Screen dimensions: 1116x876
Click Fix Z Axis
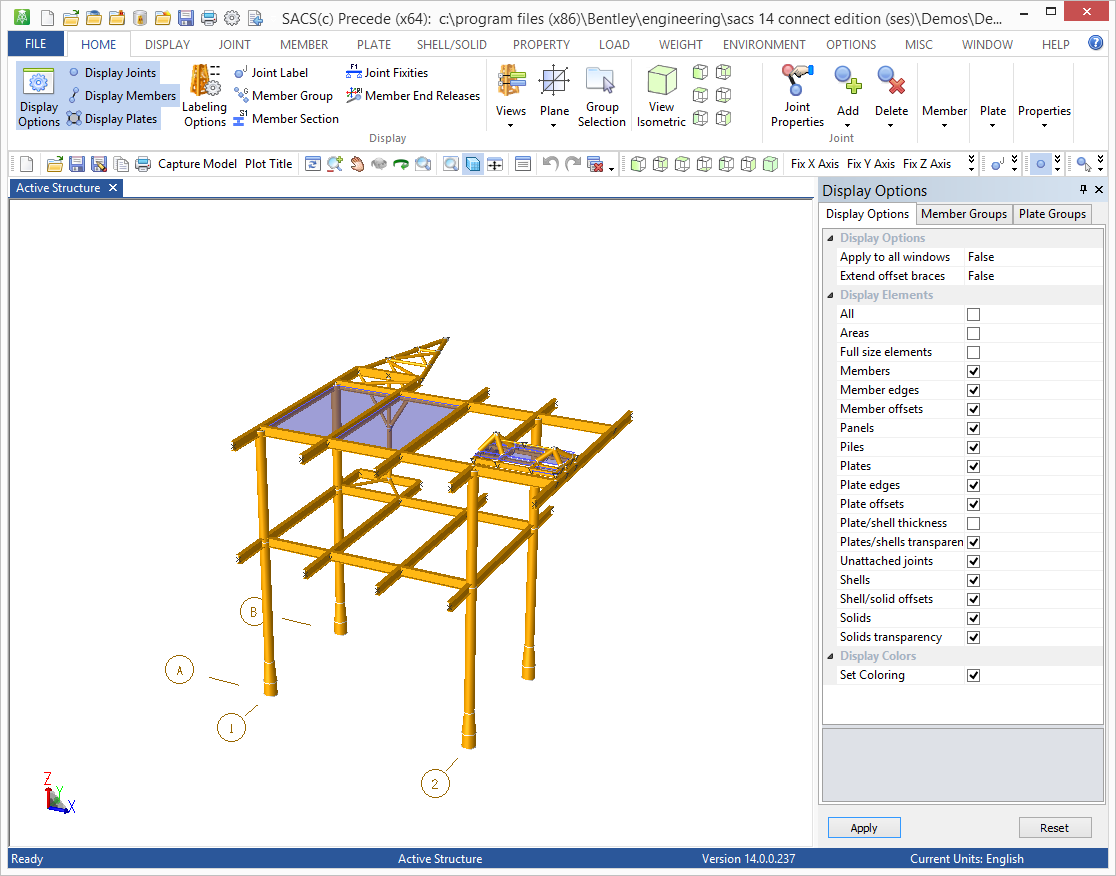pos(927,164)
